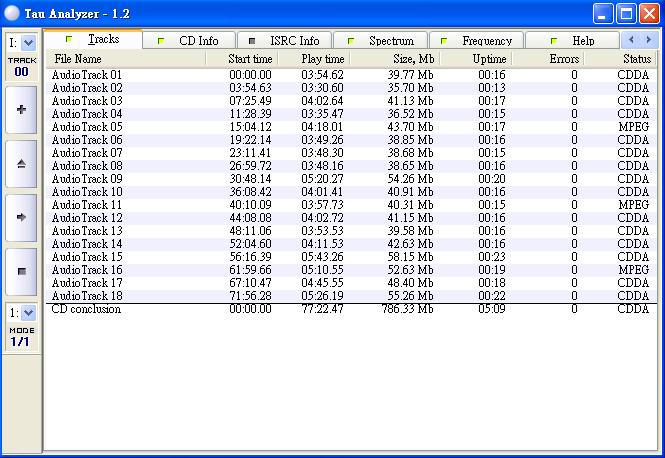Click the Status column header
Image resolution: width=665 pixels, height=458 pixels.
point(620,59)
